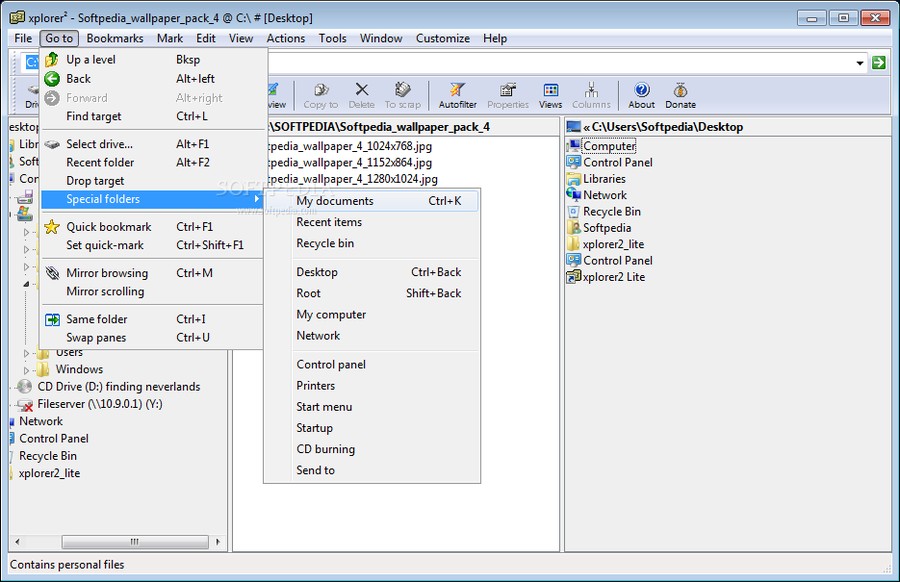
Task: Click the Autofilter toolbar icon
Action: coord(457,90)
